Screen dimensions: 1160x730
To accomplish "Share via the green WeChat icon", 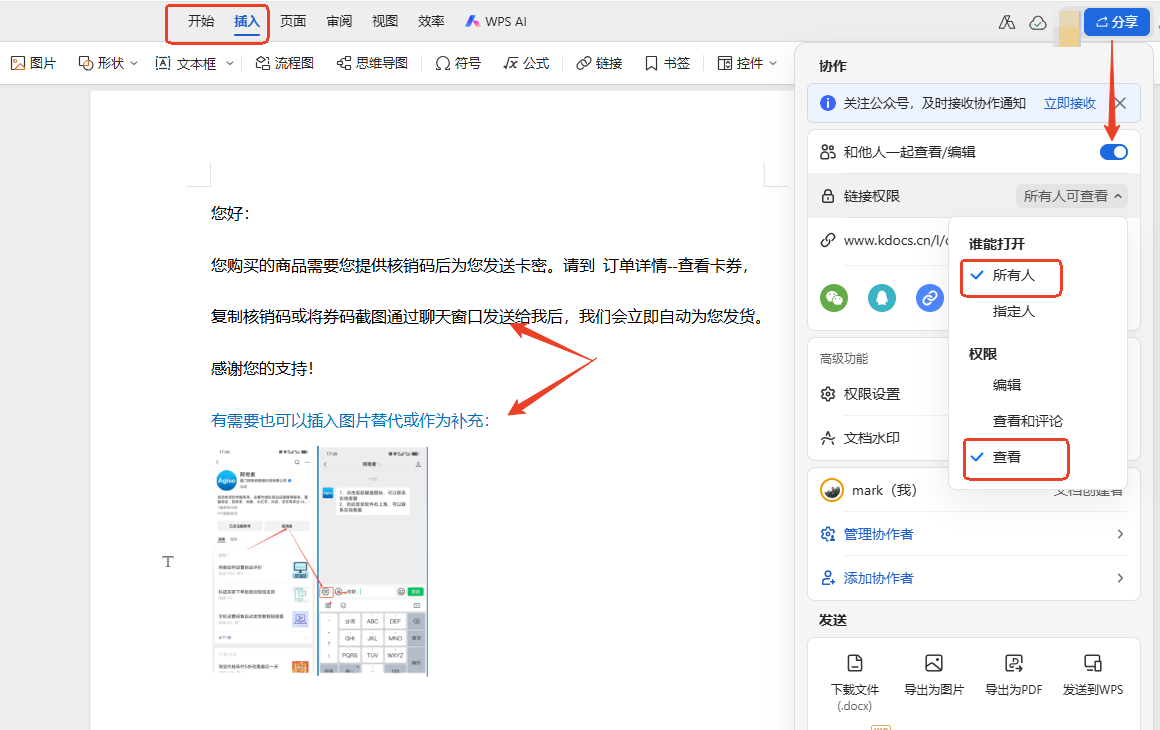I will (x=834, y=298).
